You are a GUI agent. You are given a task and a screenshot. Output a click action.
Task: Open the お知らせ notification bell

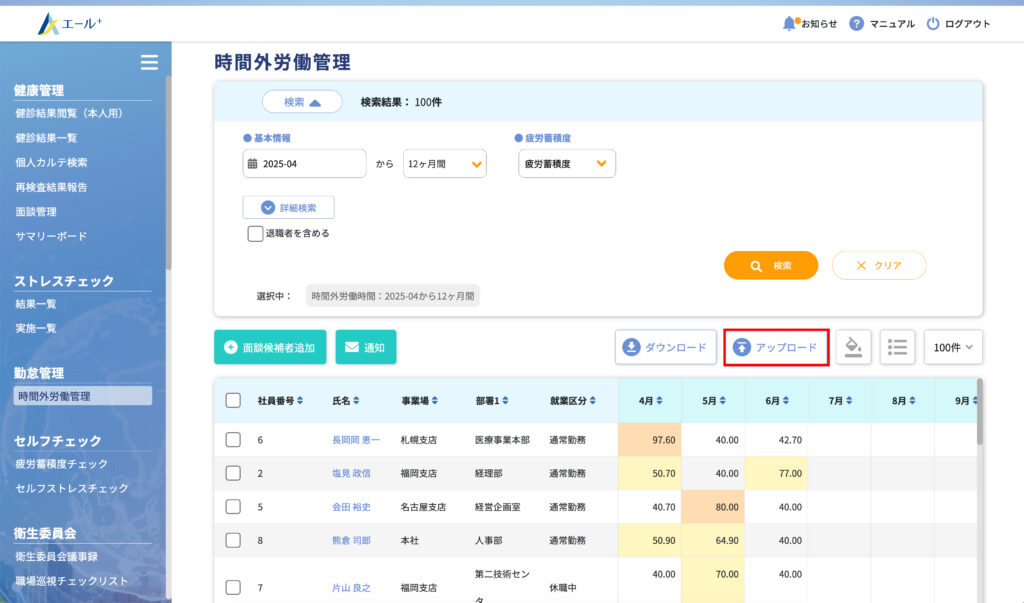790,23
